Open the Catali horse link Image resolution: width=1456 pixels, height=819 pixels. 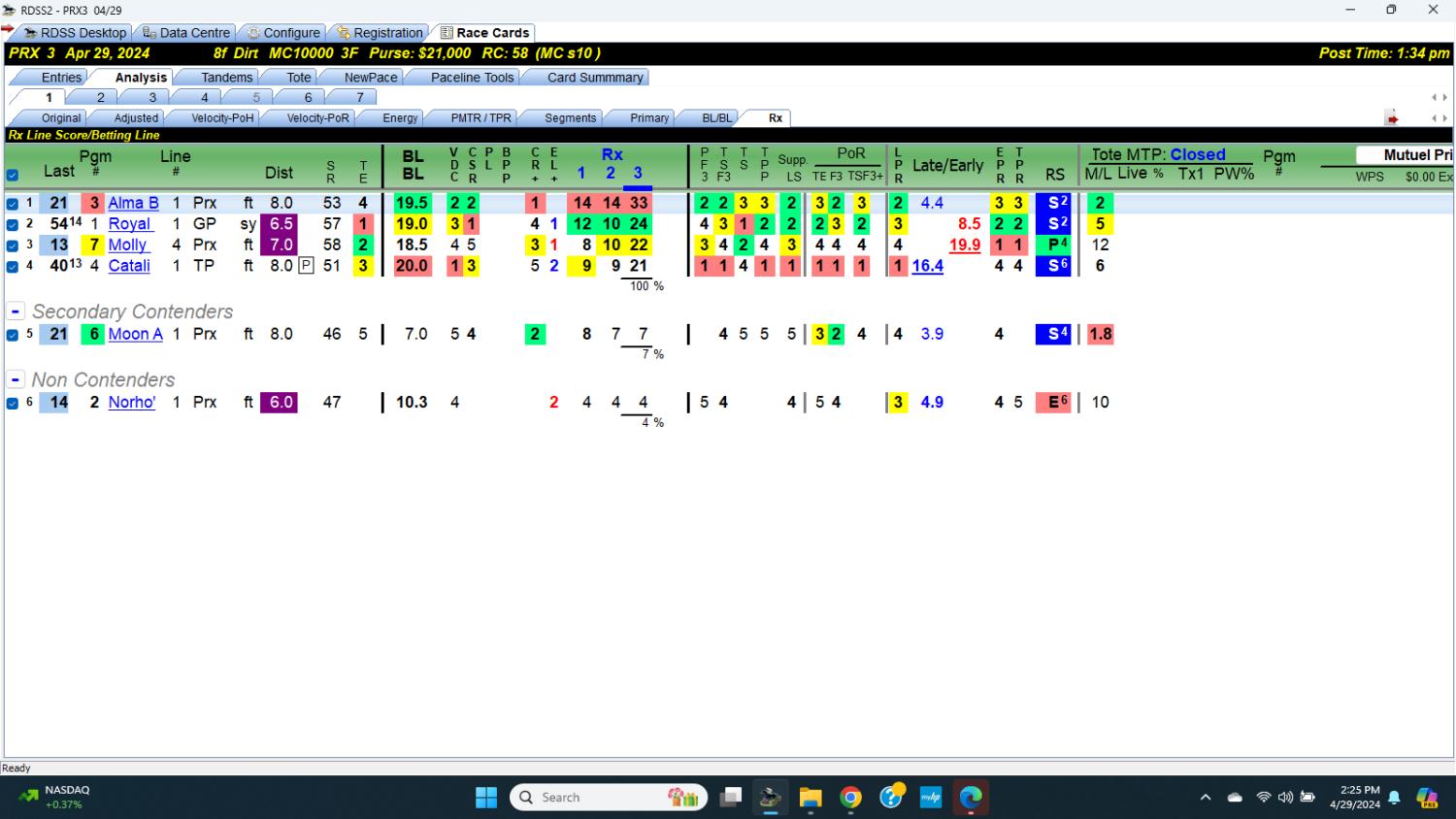point(129,266)
